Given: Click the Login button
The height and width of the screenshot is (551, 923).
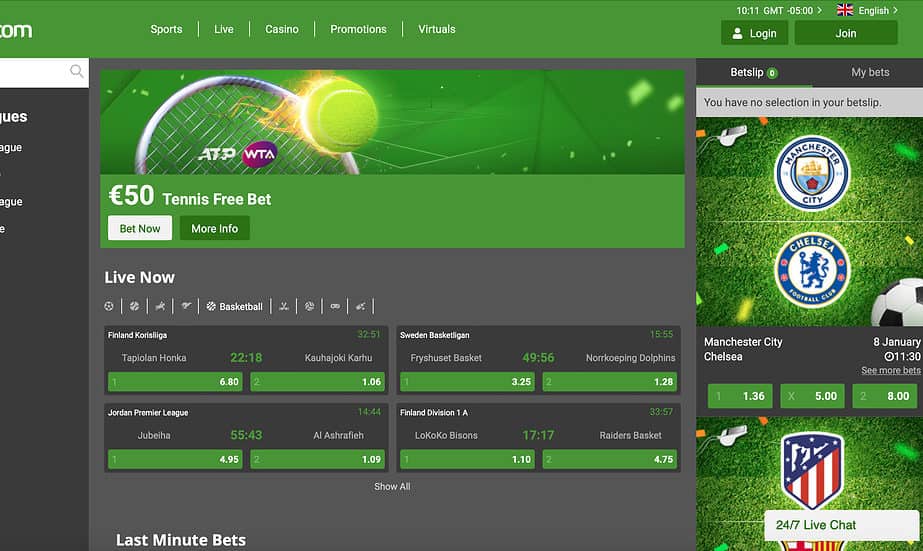Looking at the screenshot, I should point(754,33).
